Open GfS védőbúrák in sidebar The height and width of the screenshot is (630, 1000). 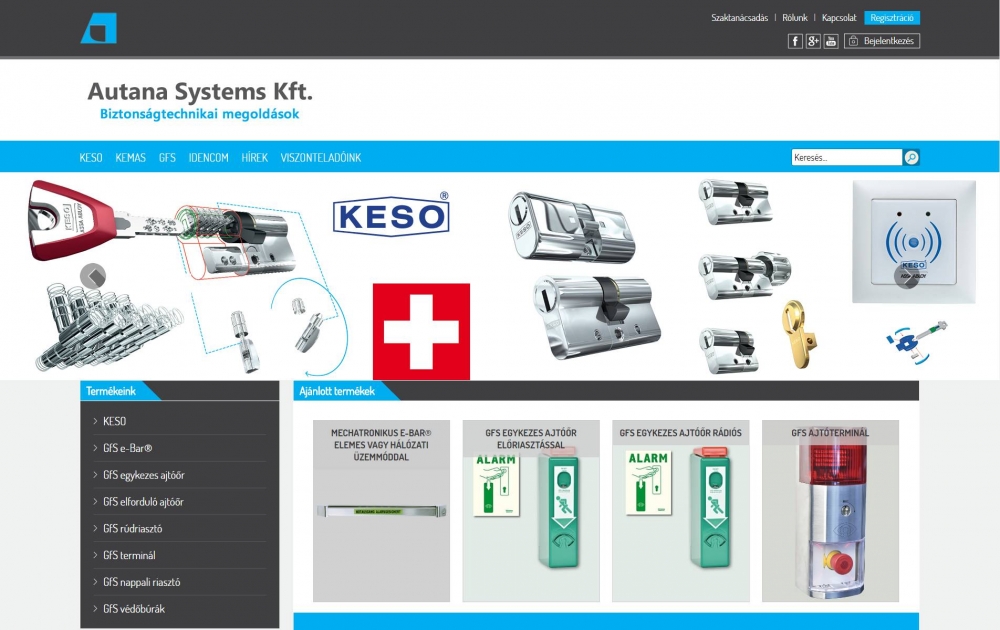tap(134, 608)
